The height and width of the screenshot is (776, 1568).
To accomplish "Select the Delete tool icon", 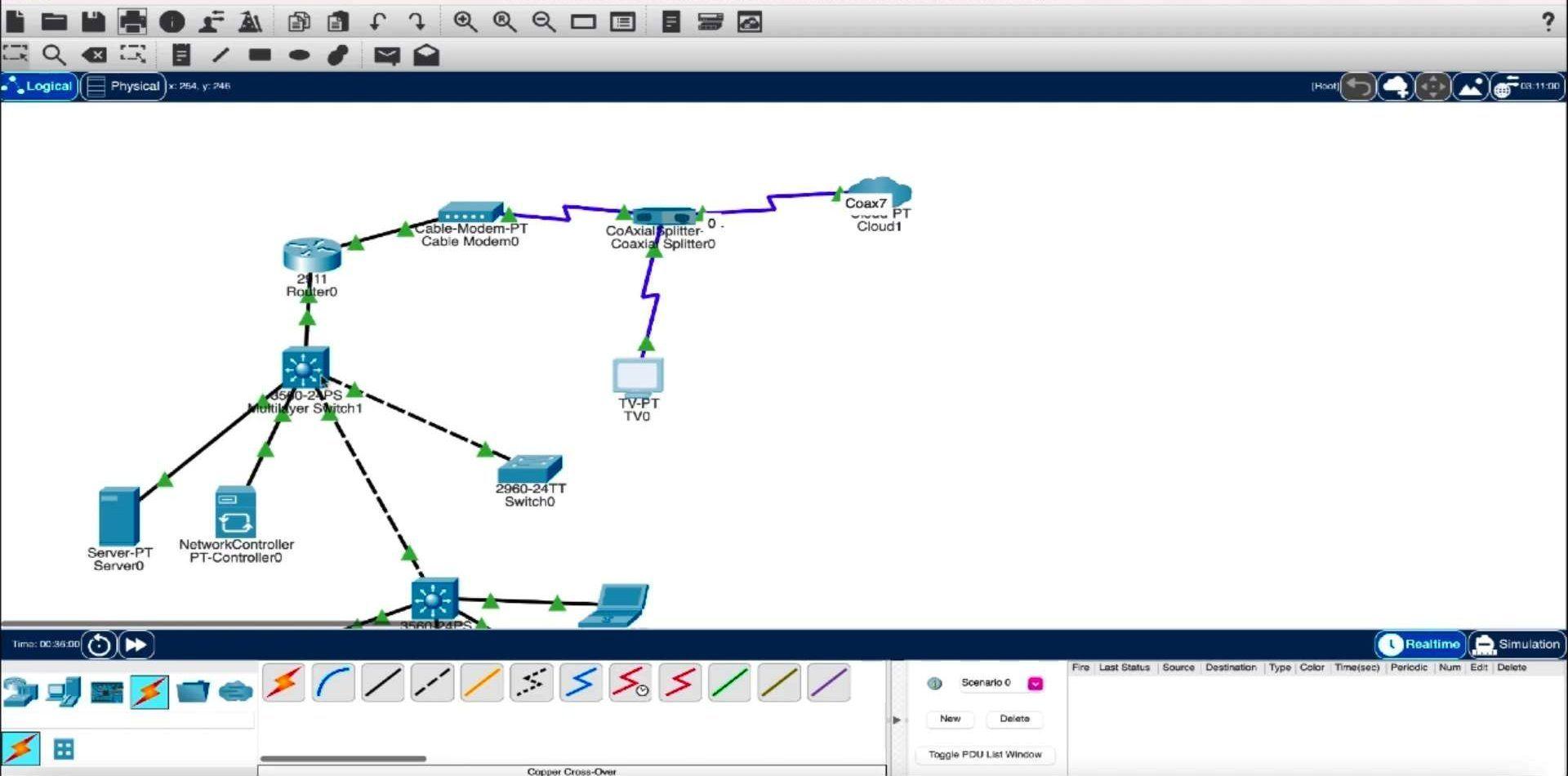I will [x=94, y=55].
